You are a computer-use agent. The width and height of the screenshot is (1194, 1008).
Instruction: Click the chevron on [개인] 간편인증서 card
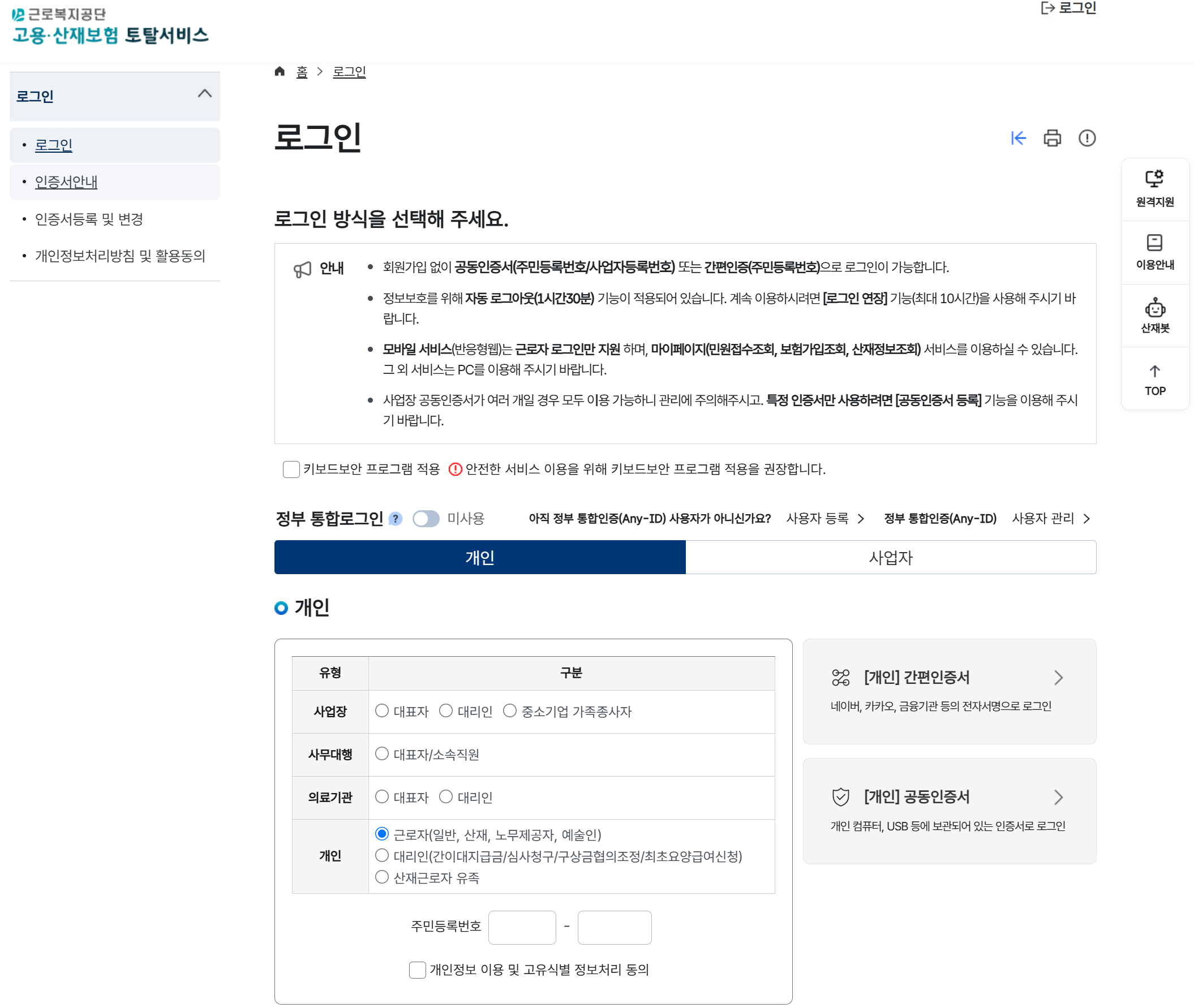1058,678
